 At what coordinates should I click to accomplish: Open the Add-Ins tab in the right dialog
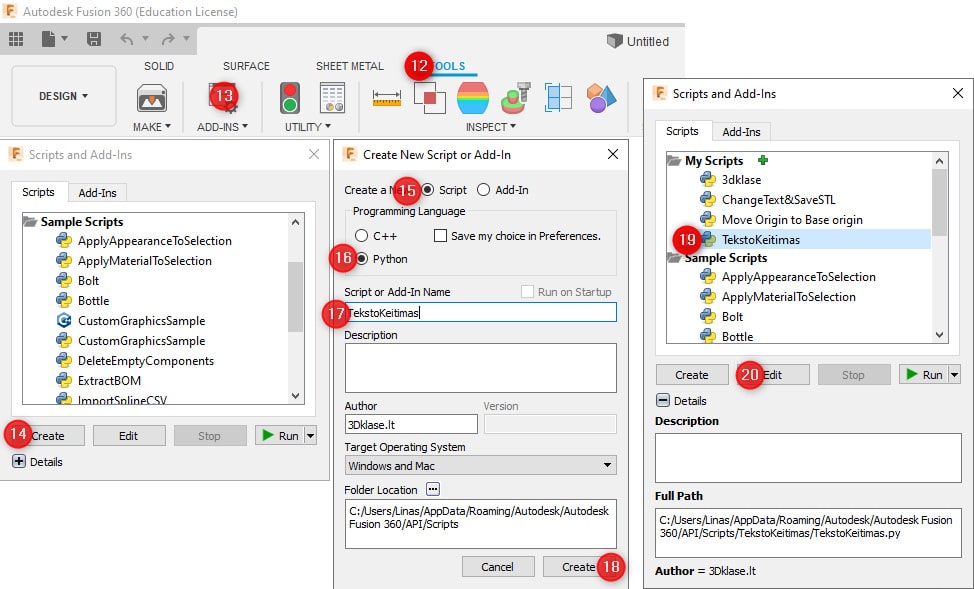tap(741, 132)
